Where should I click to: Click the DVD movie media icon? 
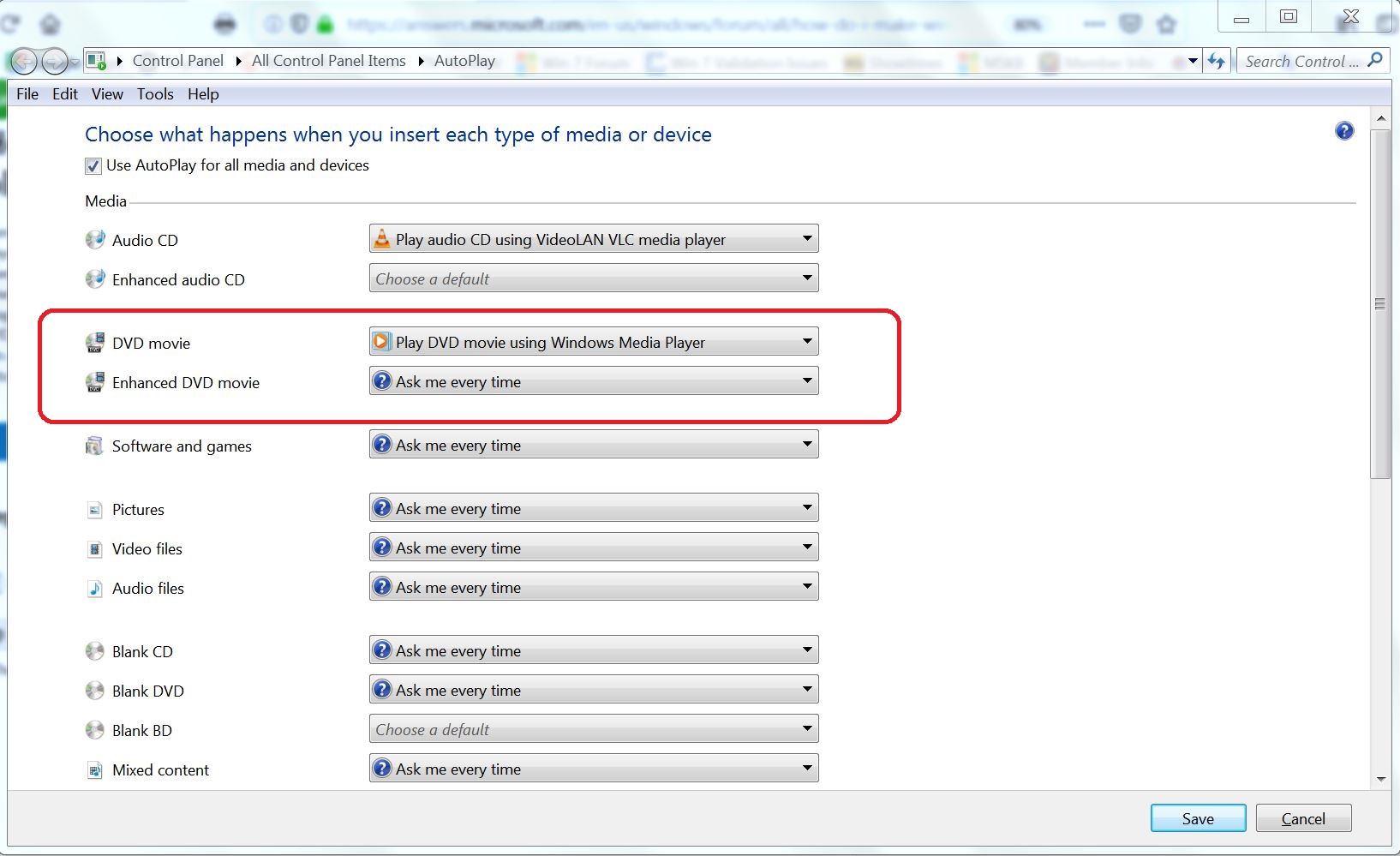coord(95,343)
